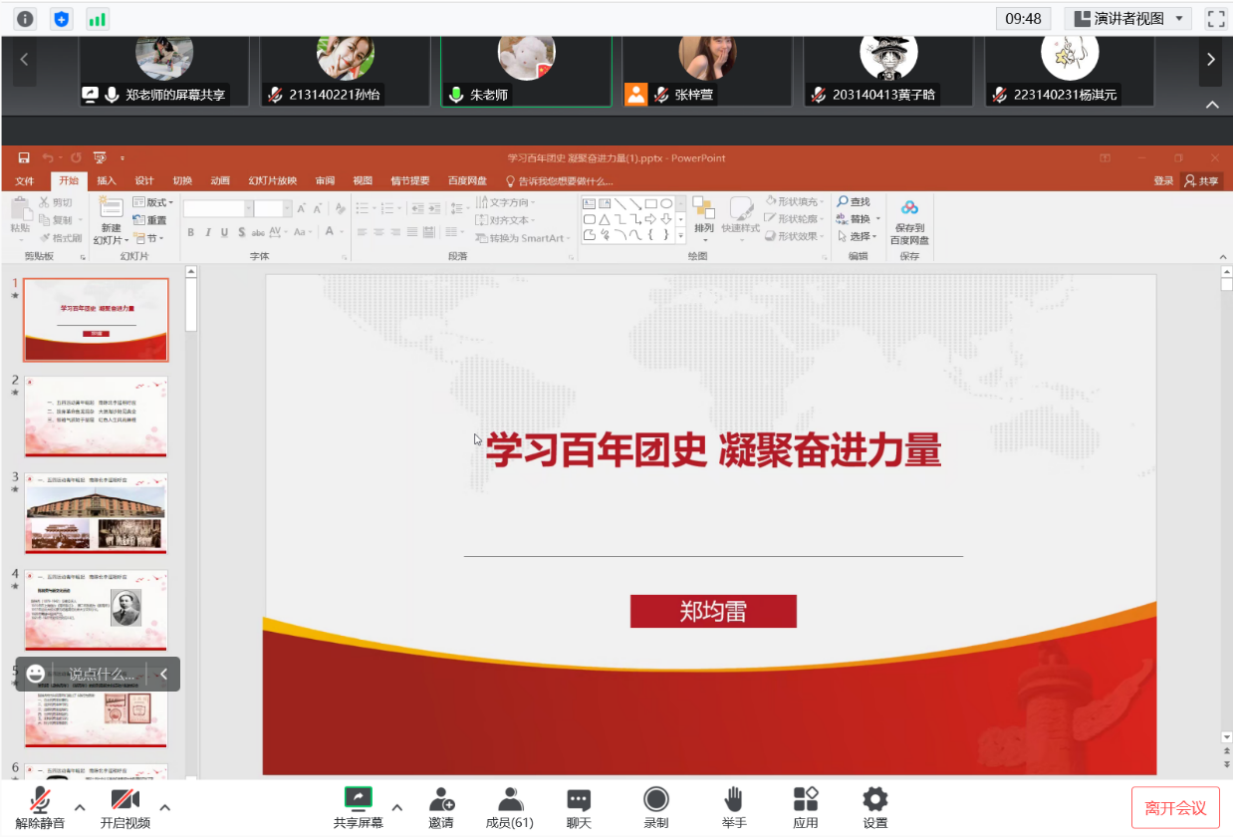Leave the meeting
Image resolution: width=1233 pixels, height=837 pixels.
(x=1175, y=807)
